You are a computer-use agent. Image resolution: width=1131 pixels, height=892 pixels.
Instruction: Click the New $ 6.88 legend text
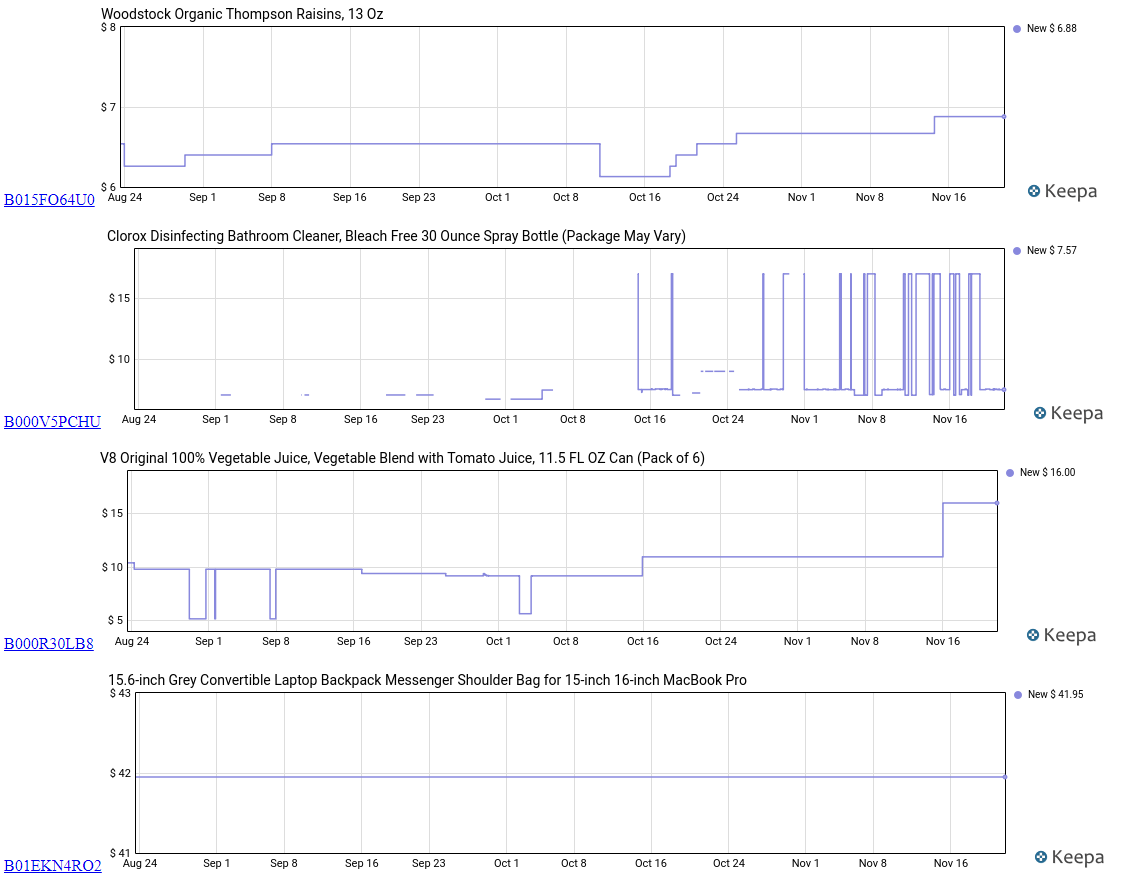(x=1052, y=29)
